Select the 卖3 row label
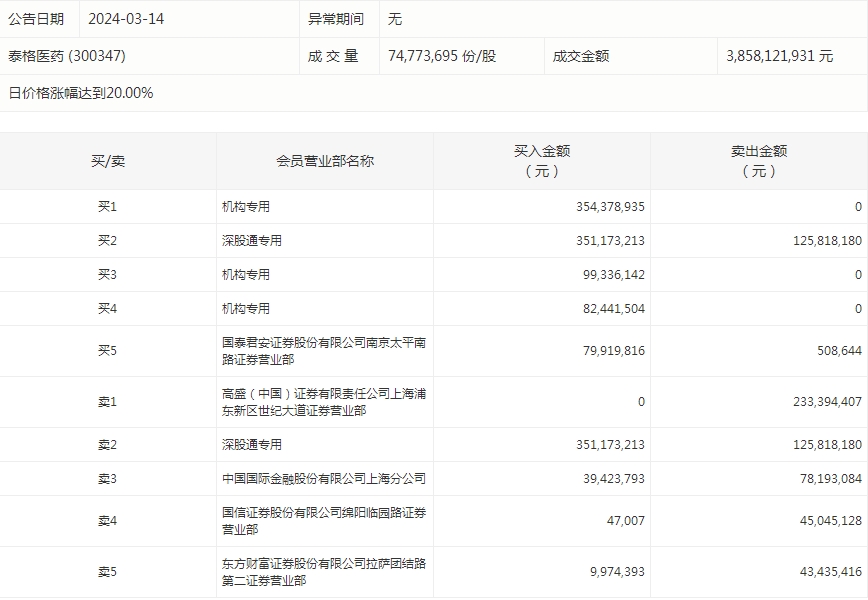The width and height of the screenshot is (868, 600). coord(107,478)
